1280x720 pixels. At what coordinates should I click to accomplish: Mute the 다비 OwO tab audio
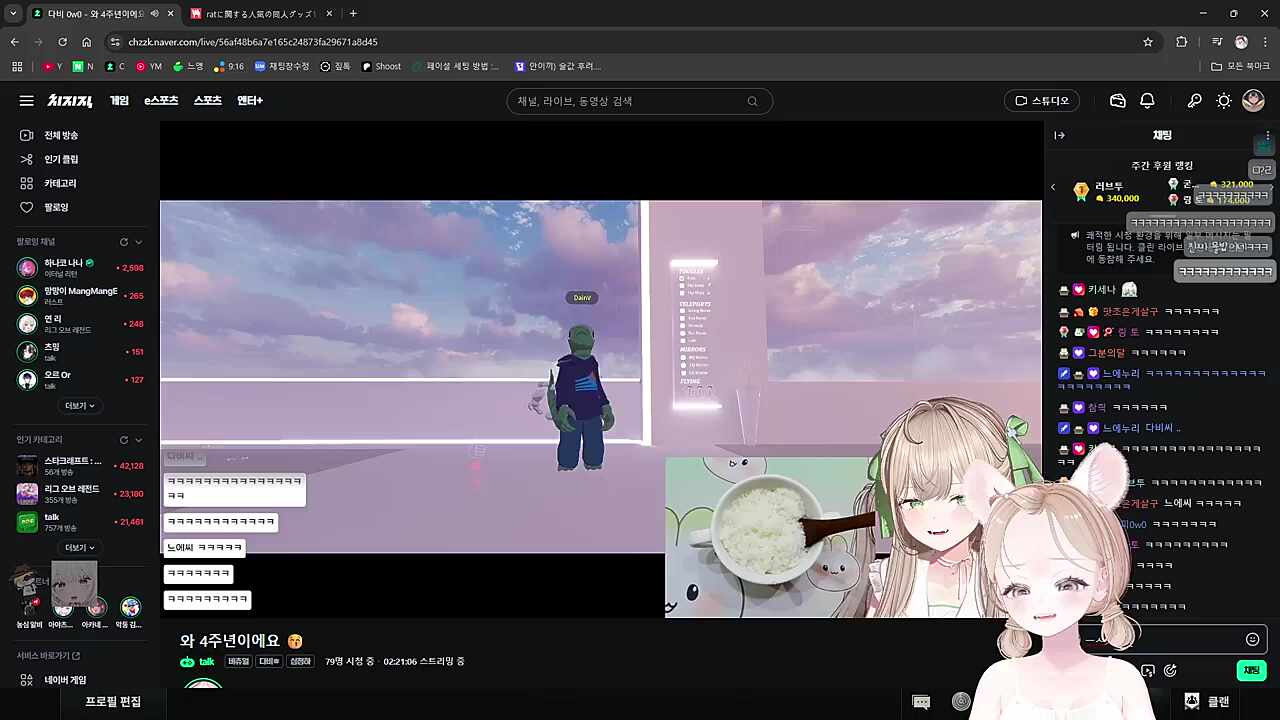point(154,14)
